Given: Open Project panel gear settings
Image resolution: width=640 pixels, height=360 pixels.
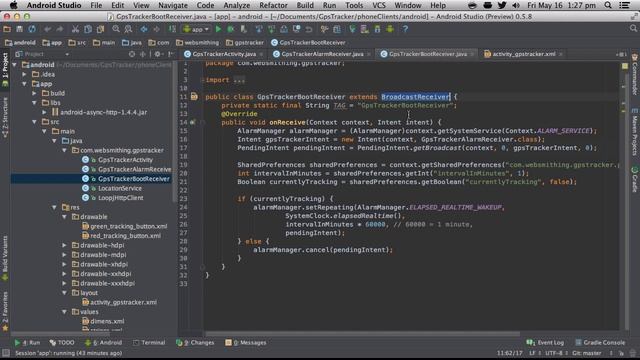Looking at the screenshot, I should click(x=158, y=54).
